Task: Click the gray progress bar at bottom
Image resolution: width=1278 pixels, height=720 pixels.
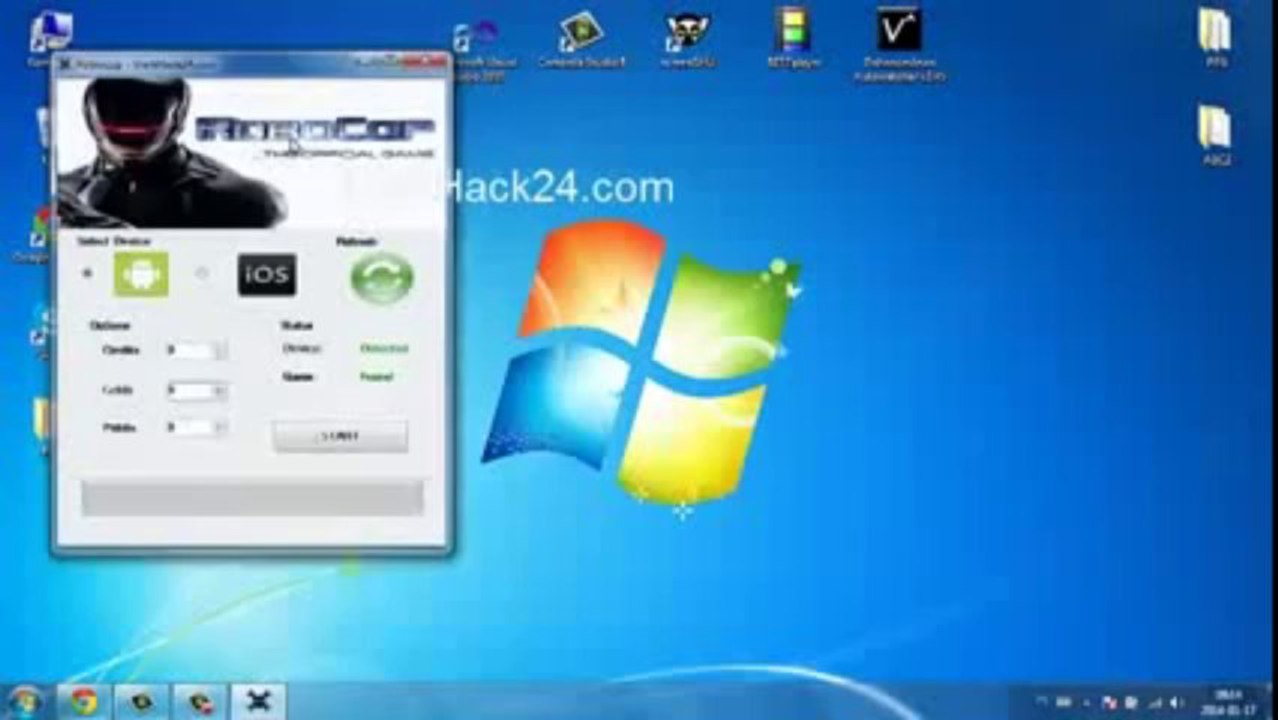Action: (x=251, y=498)
